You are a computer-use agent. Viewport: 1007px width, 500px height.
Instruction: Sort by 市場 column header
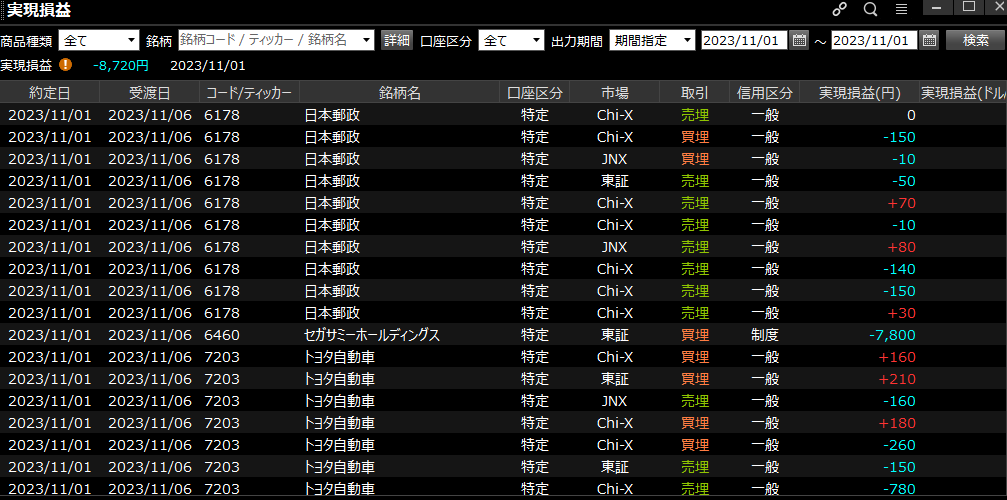615,93
